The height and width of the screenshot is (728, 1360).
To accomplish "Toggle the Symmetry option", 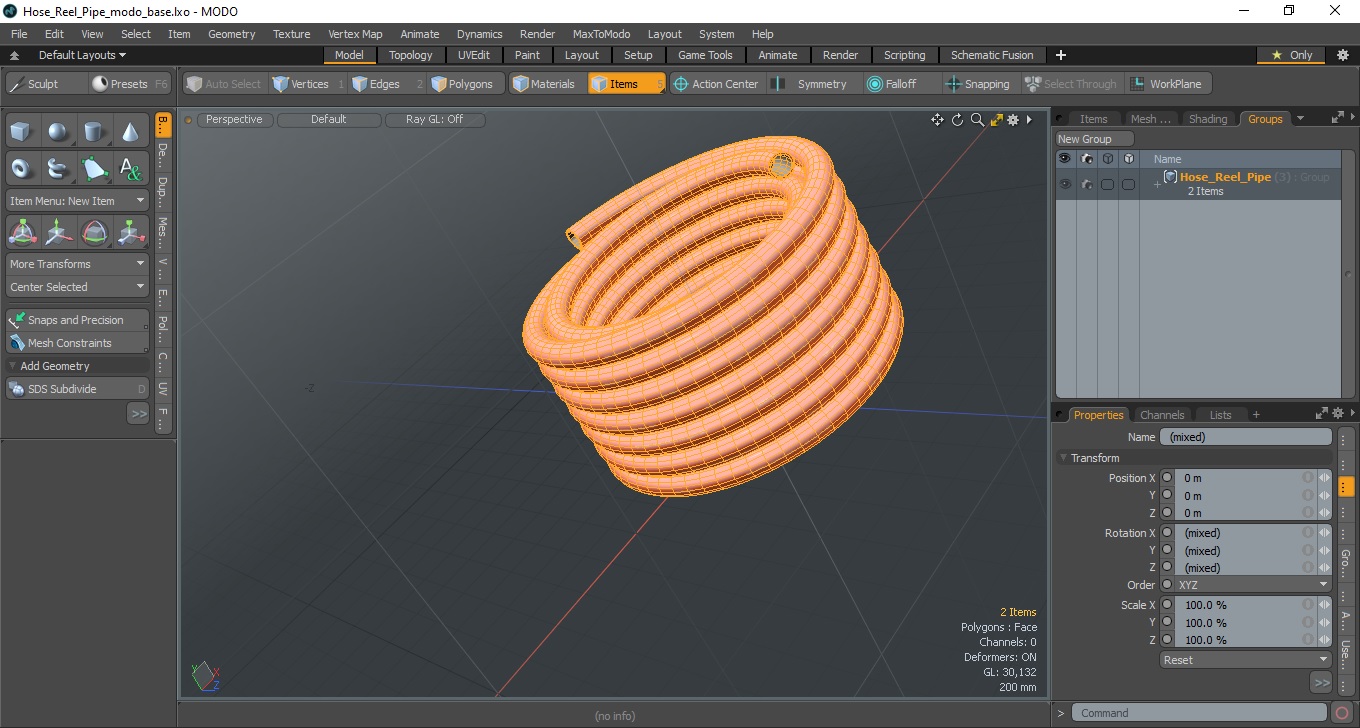I will 810,84.
